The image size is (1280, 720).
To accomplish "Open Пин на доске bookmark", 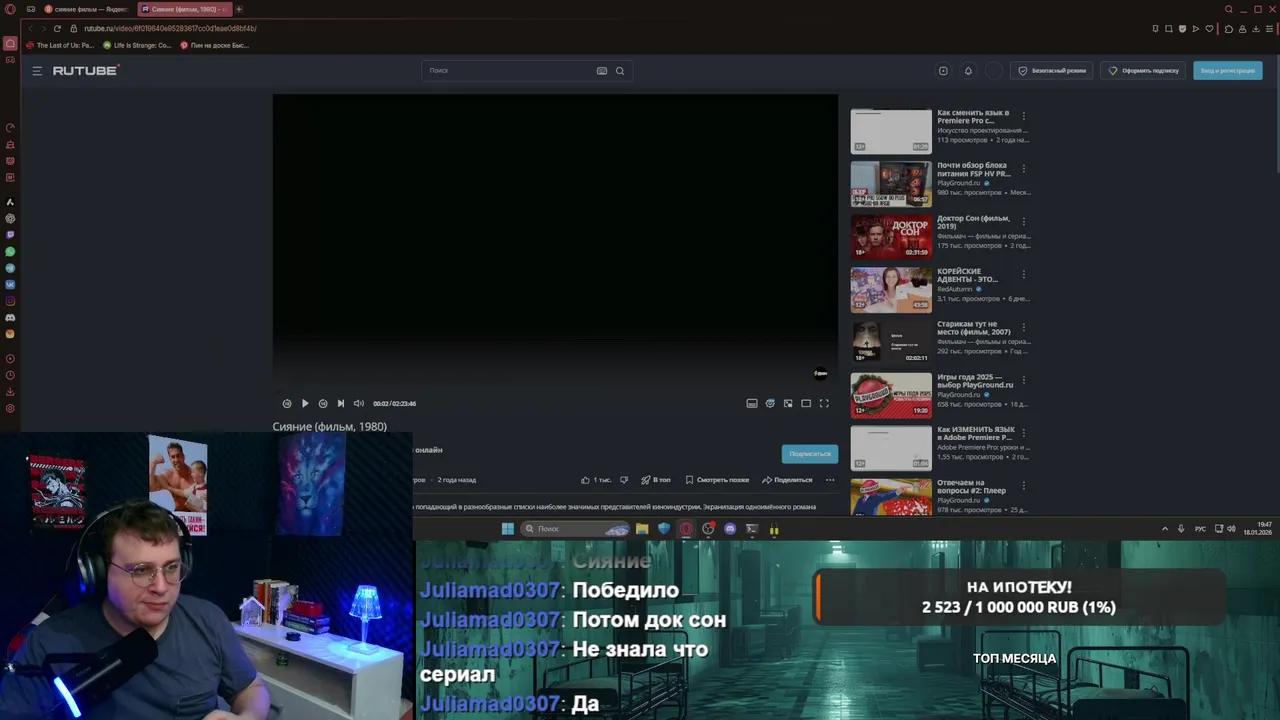I will click(x=214, y=45).
